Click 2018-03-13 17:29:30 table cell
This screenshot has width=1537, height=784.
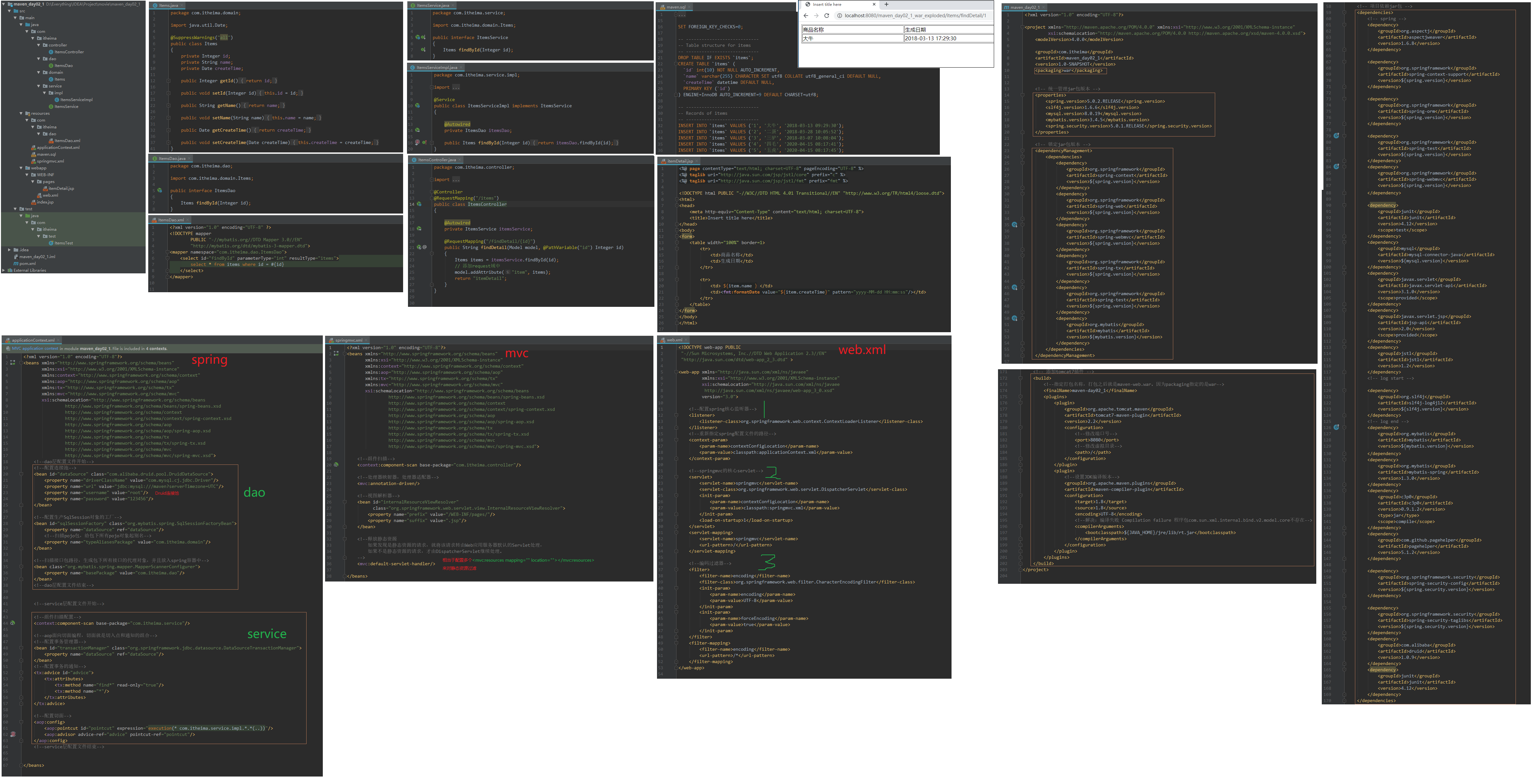coord(949,38)
